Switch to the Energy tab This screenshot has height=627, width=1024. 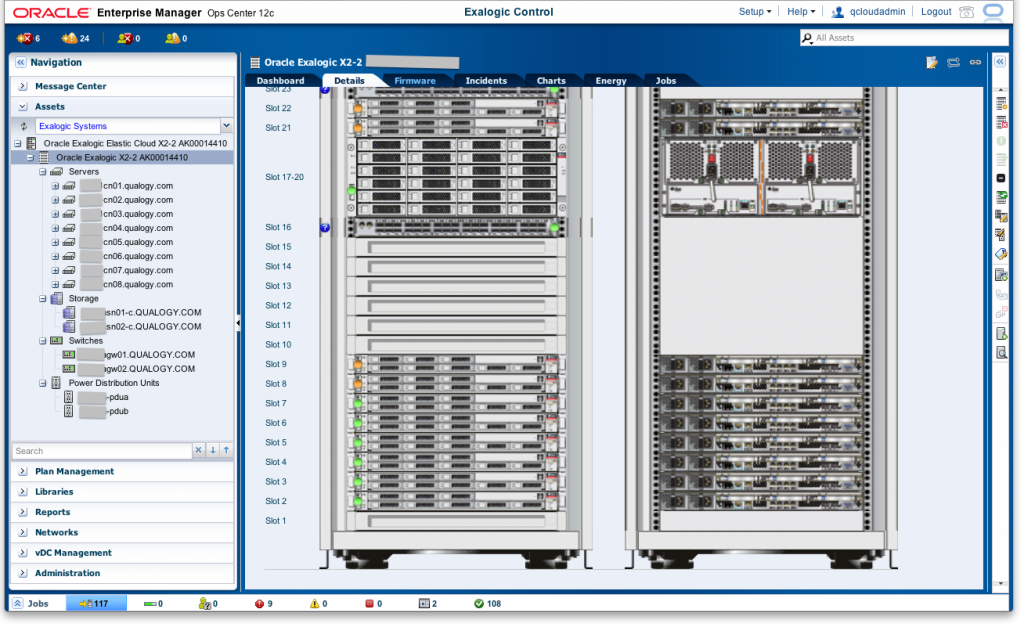[611, 80]
